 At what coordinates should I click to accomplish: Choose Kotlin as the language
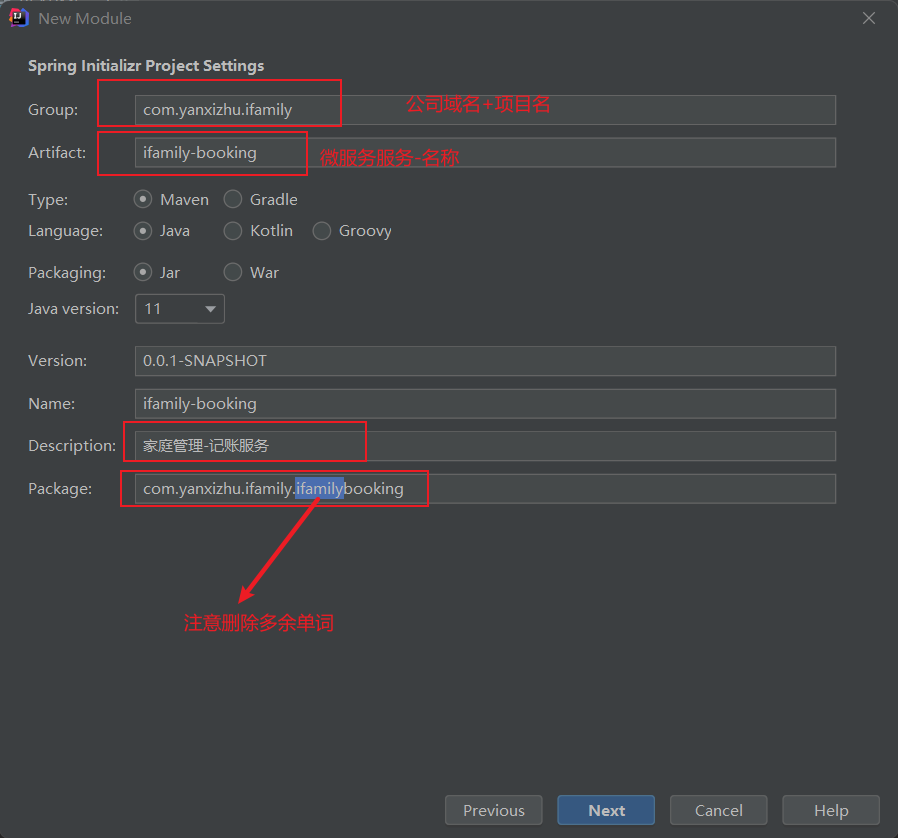click(x=233, y=230)
